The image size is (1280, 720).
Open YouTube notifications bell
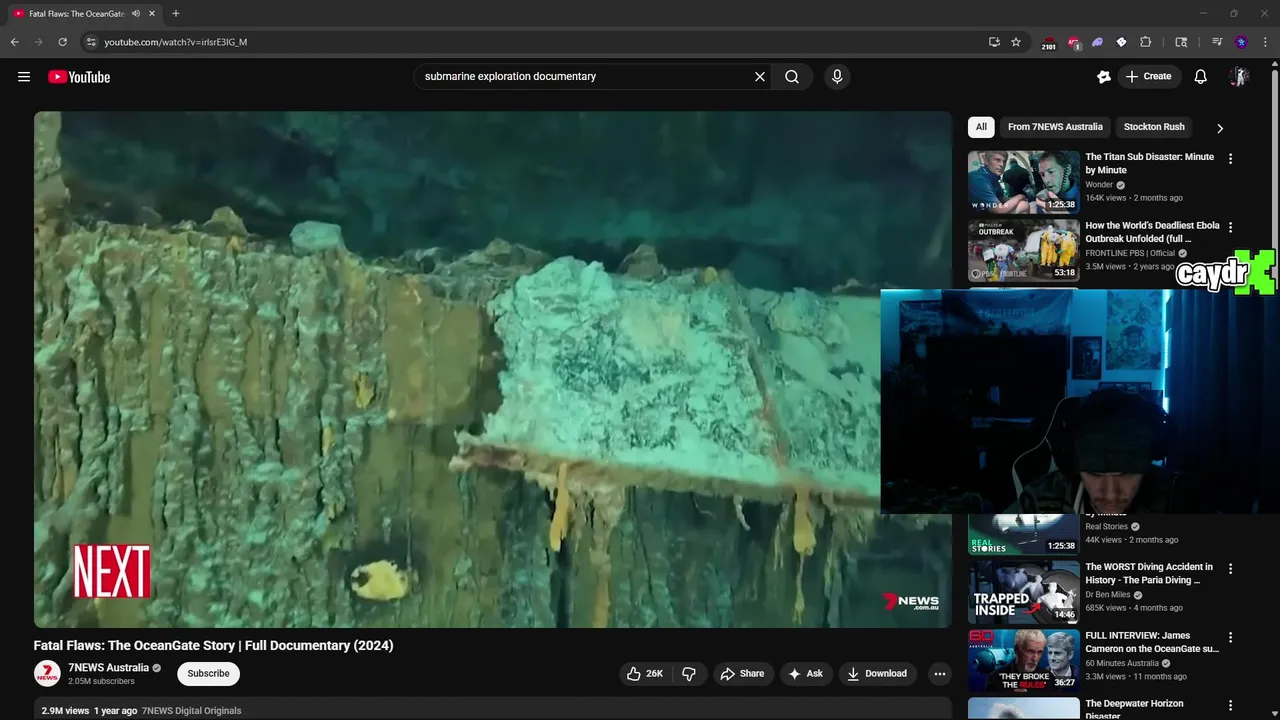pos(1201,76)
